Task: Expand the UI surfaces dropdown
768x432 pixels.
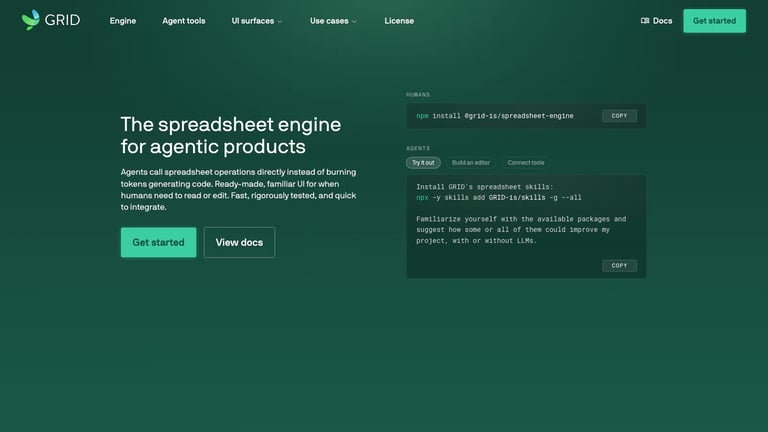Action: [x=257, y=21]
